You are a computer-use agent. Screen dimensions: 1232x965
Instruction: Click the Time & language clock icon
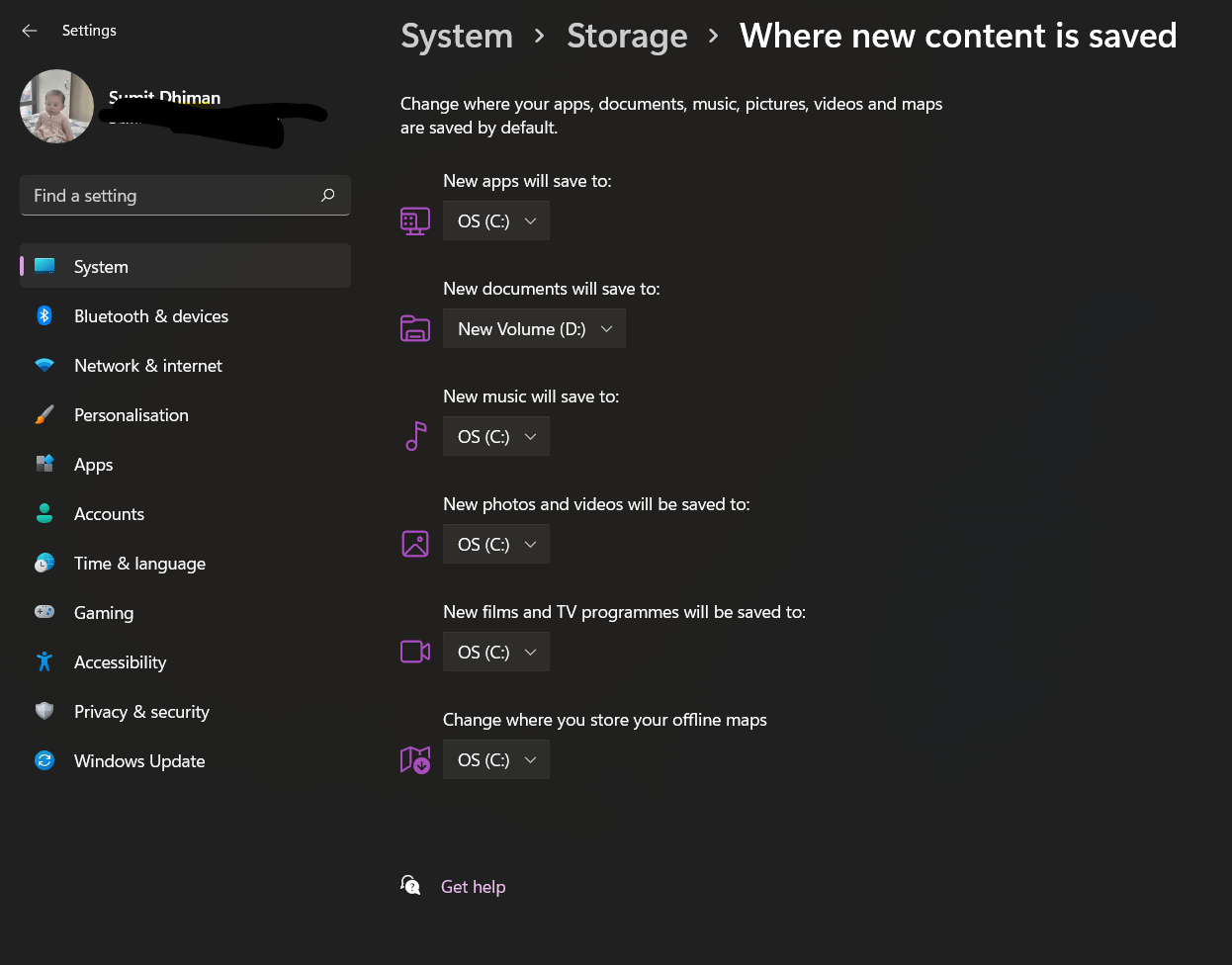[x=44, y=563]
